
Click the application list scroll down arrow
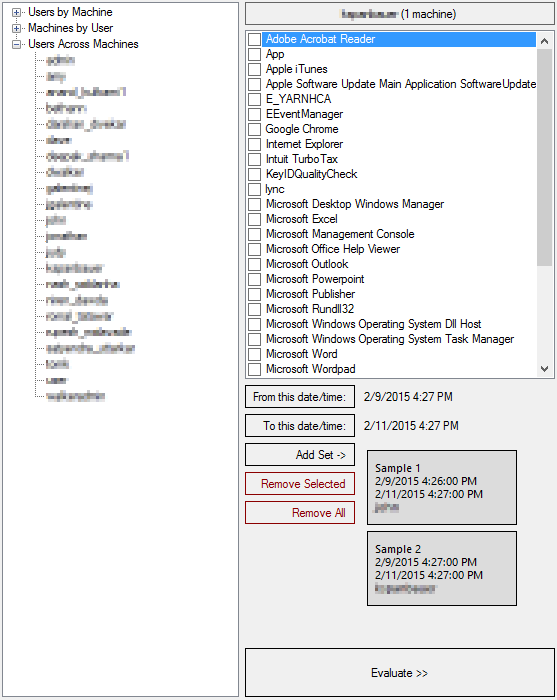(545, 369)
